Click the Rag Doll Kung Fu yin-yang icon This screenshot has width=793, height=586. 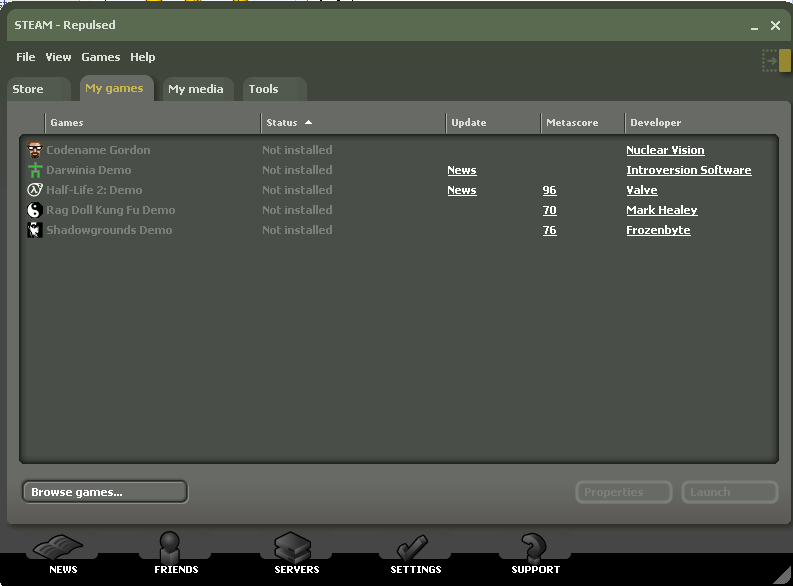(35, 210)
